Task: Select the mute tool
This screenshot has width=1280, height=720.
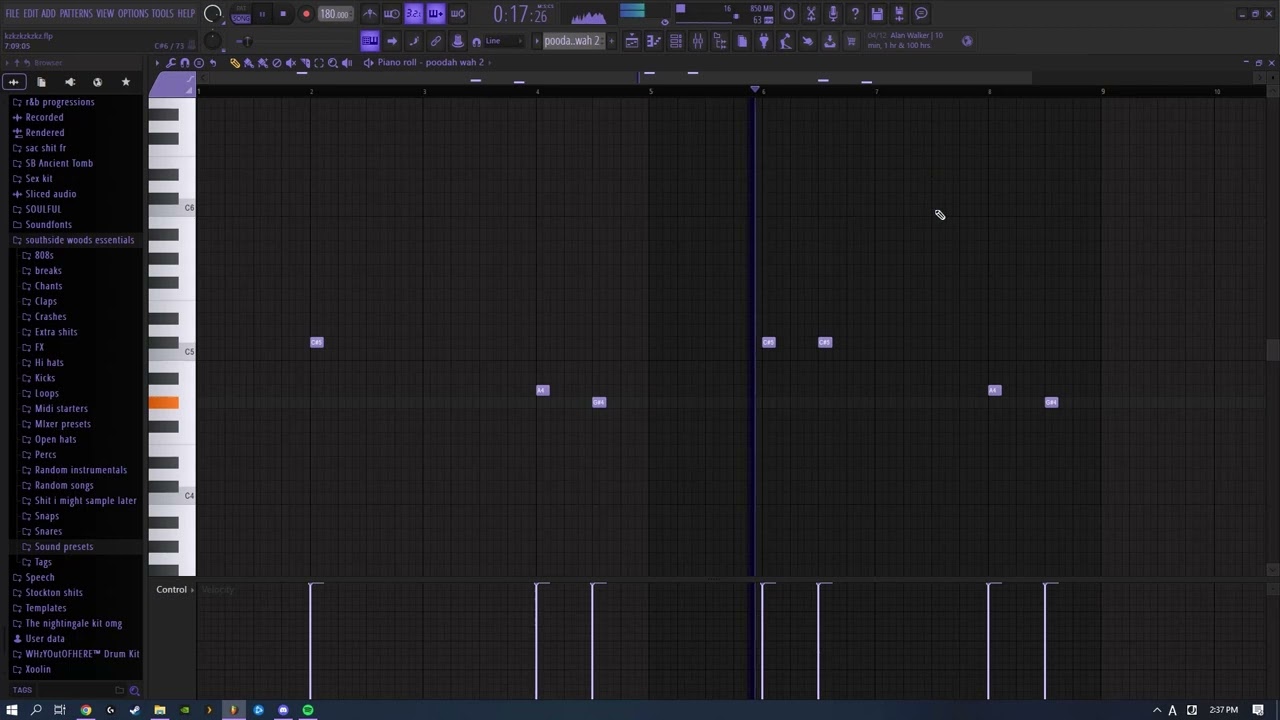Action: [x=291, y=63]
